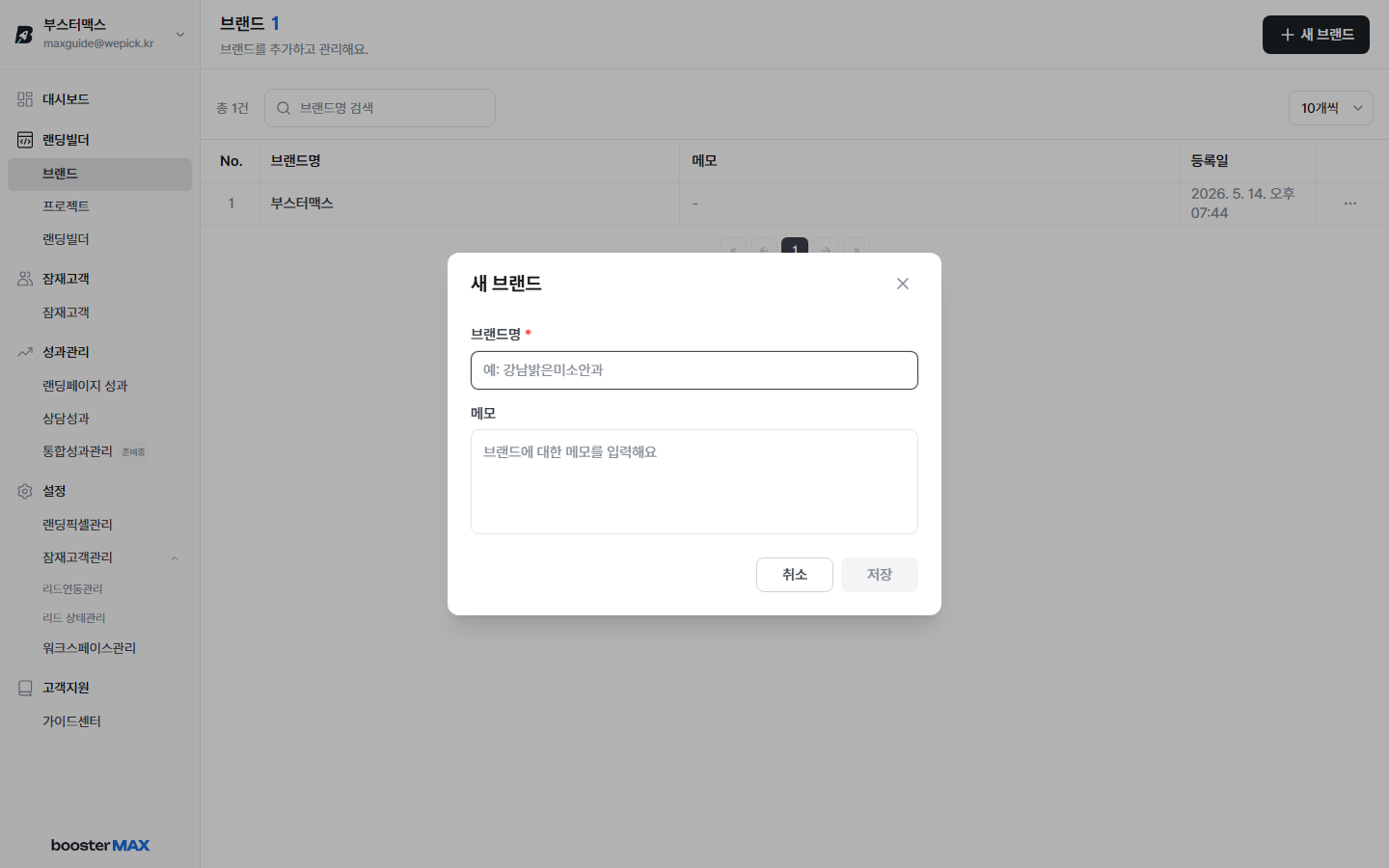Click the + 새 브랜드 button
Image resolution: width=1389 pixels, height=868 pixels.
(x=1316, y=35)
